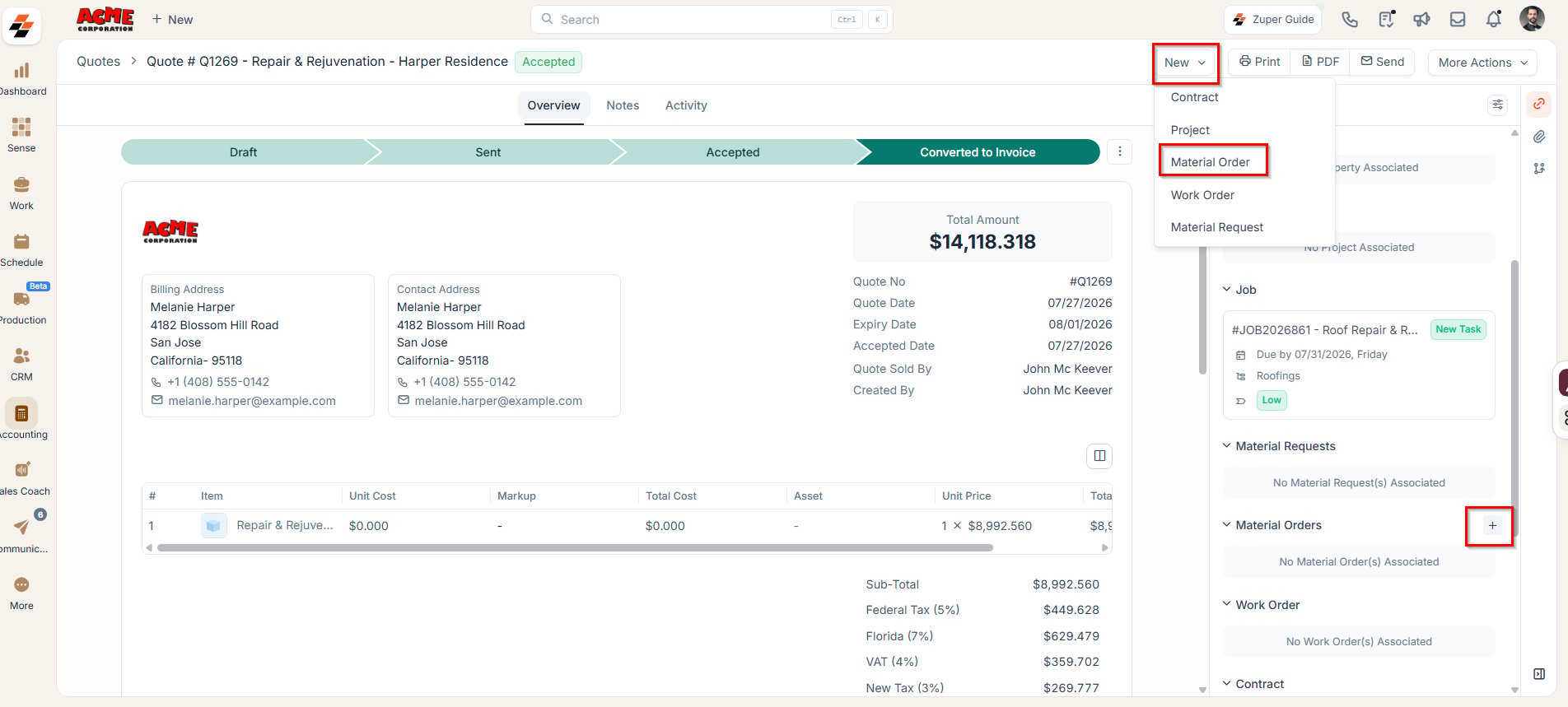Open the Zuper Guide button
Image resolution: width=1568 pixels, height=707 pixels.
1273,20
